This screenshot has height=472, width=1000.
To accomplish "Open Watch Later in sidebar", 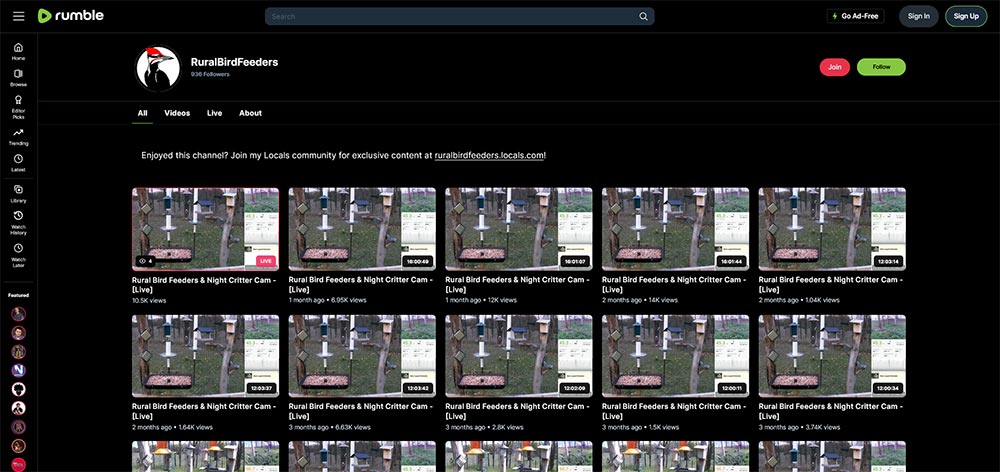I will coord(18,255).
